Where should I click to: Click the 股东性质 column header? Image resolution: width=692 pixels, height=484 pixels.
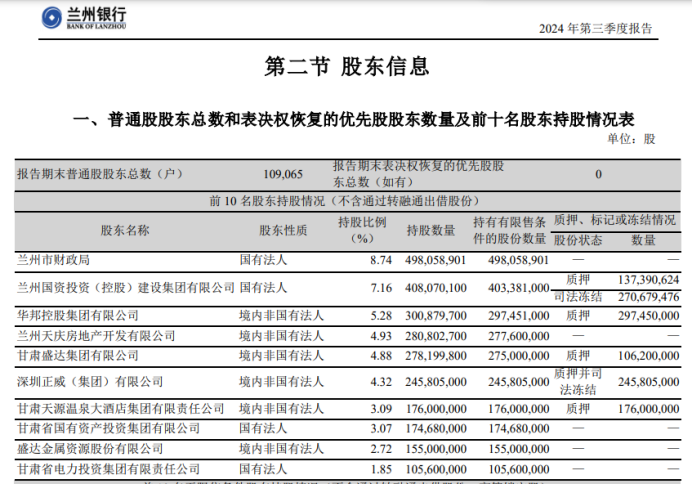coord(283,230)
